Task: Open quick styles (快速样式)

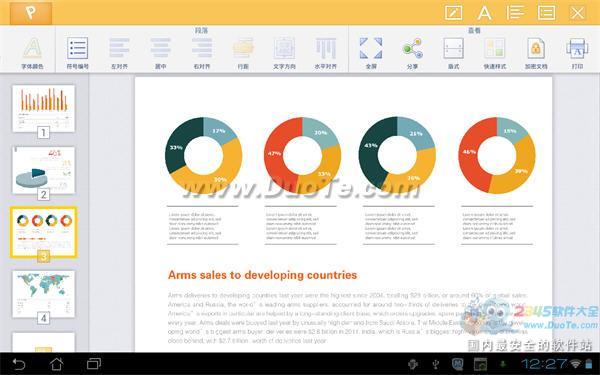Action: pos(495,53)
